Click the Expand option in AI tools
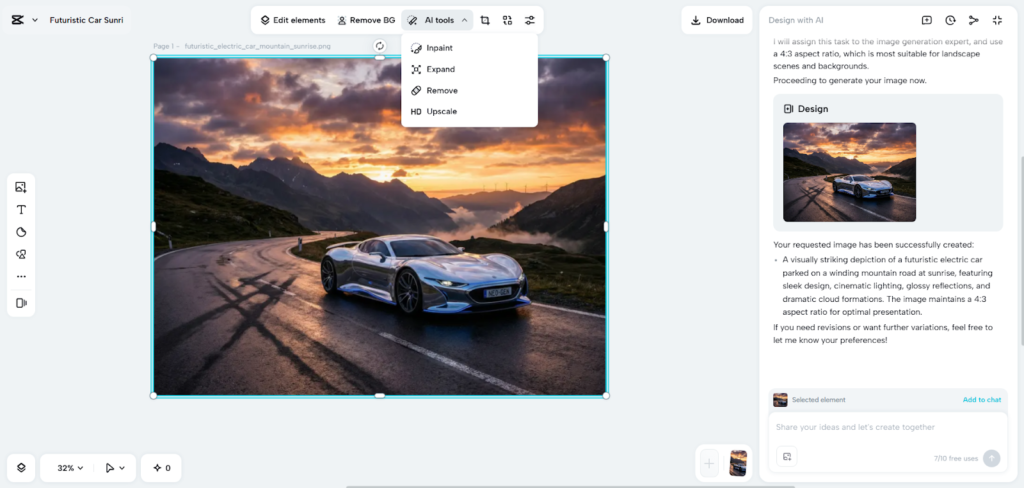Screen dimensions: 1024x488 439,69
